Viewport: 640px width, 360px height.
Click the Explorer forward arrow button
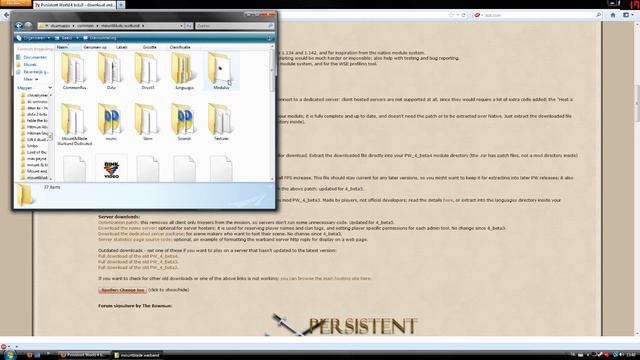pos(28,26)
